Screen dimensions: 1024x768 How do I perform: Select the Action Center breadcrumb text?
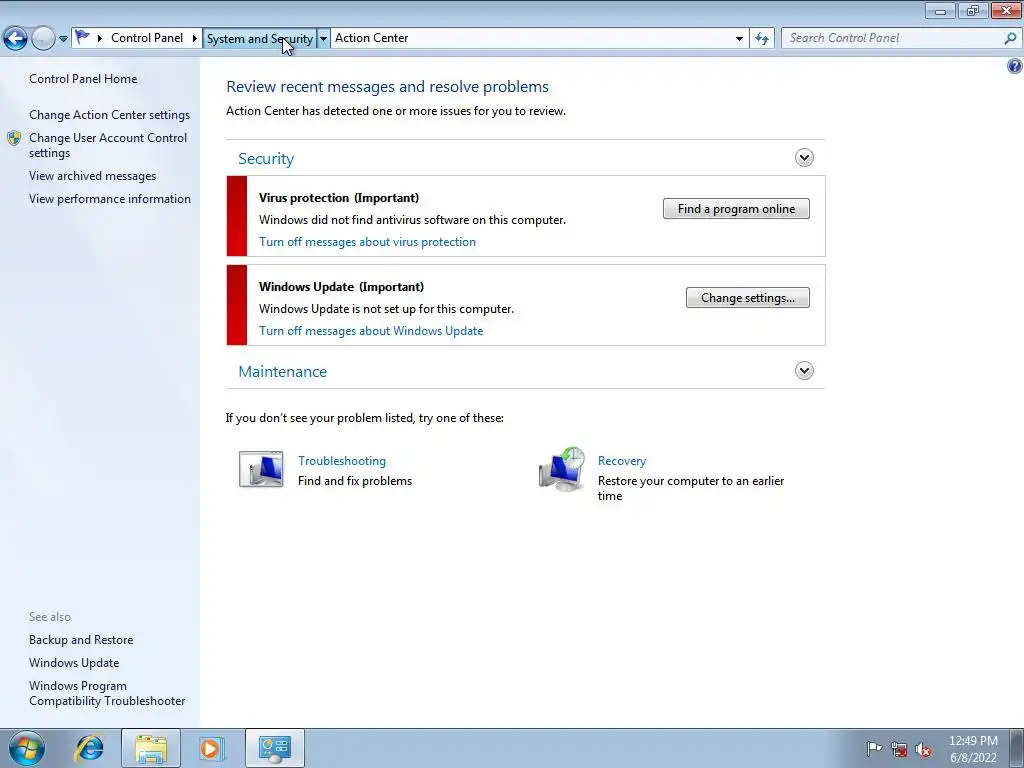[372, 38]
